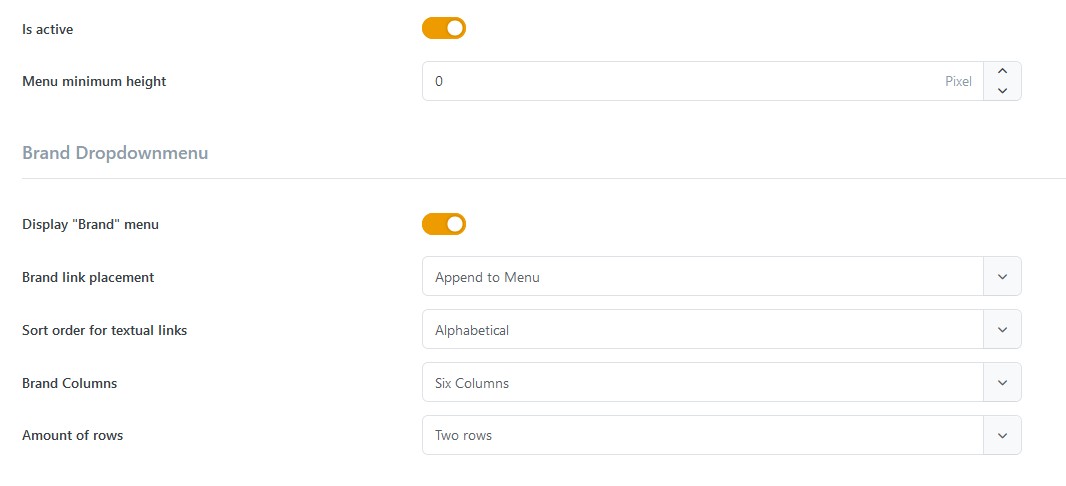The width and height of the screenshot is (1066, 486).
Task: Disable the Display "Brand" menu switch
Action: coord(443,224)
